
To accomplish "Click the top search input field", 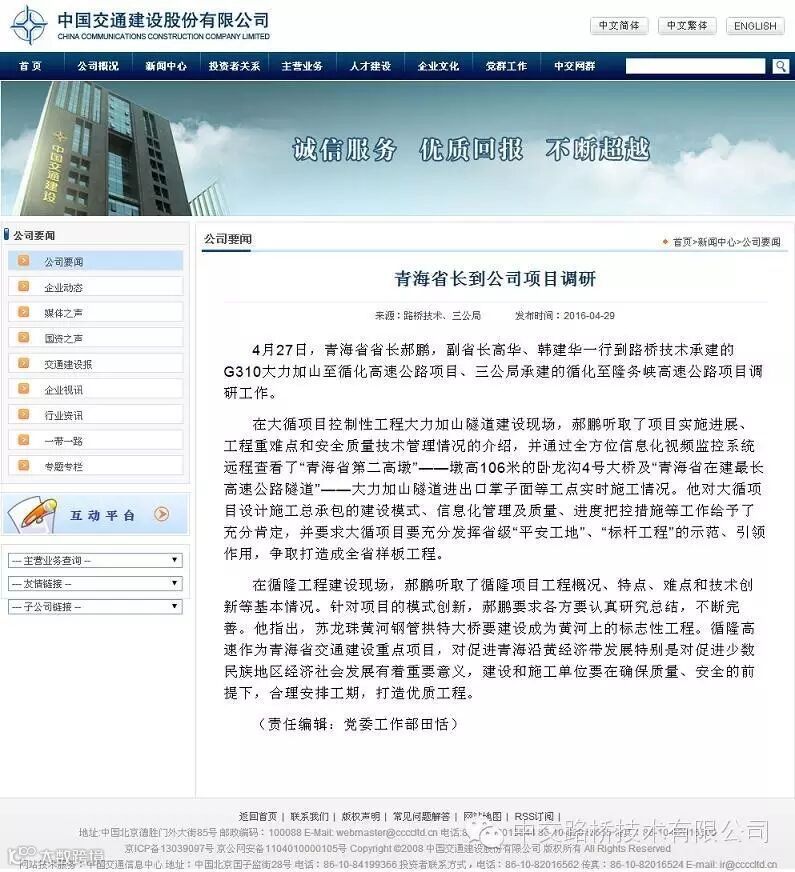I will [695, 66].
